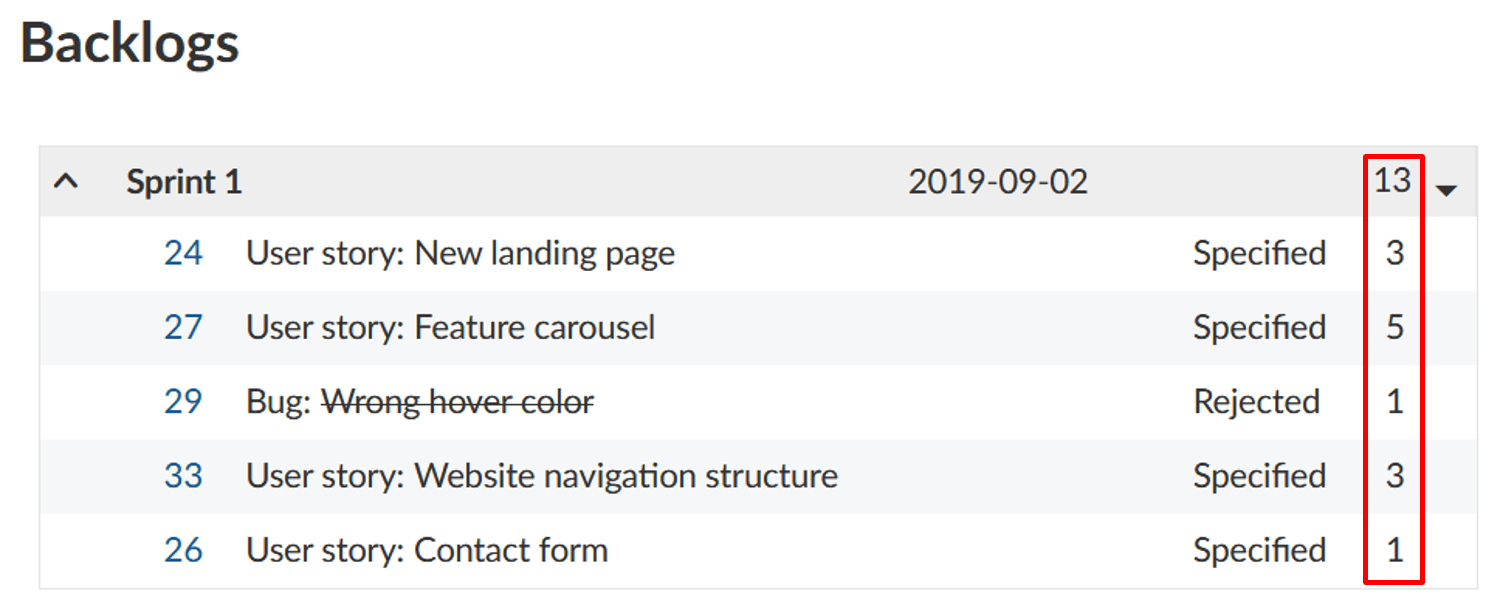This screenshot has width=1500, height=605.
Task: Click the Sprint 1 date 2019-09-02
Action: [x=997, y=182]
